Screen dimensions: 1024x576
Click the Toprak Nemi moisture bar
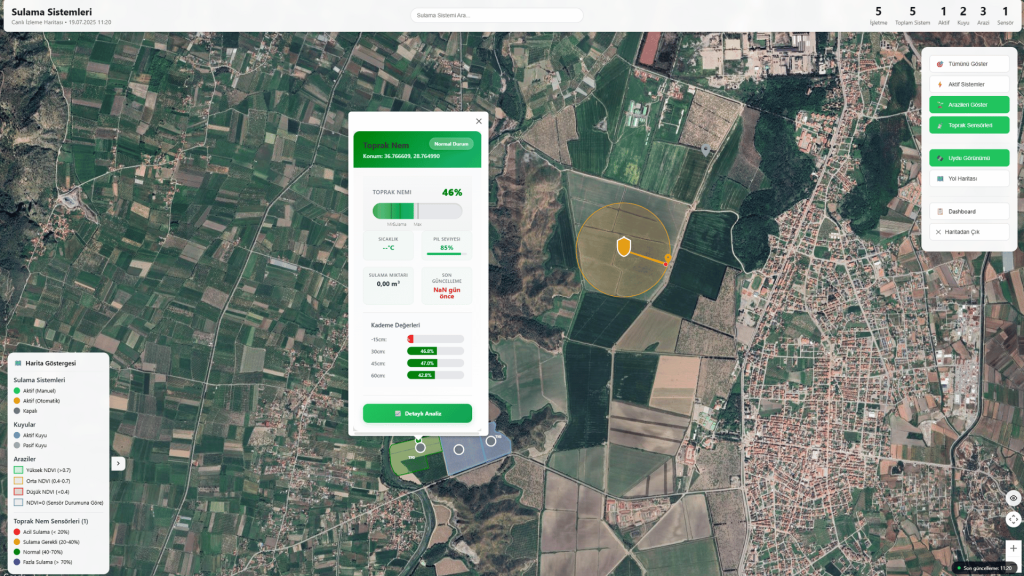coord(417,211)
